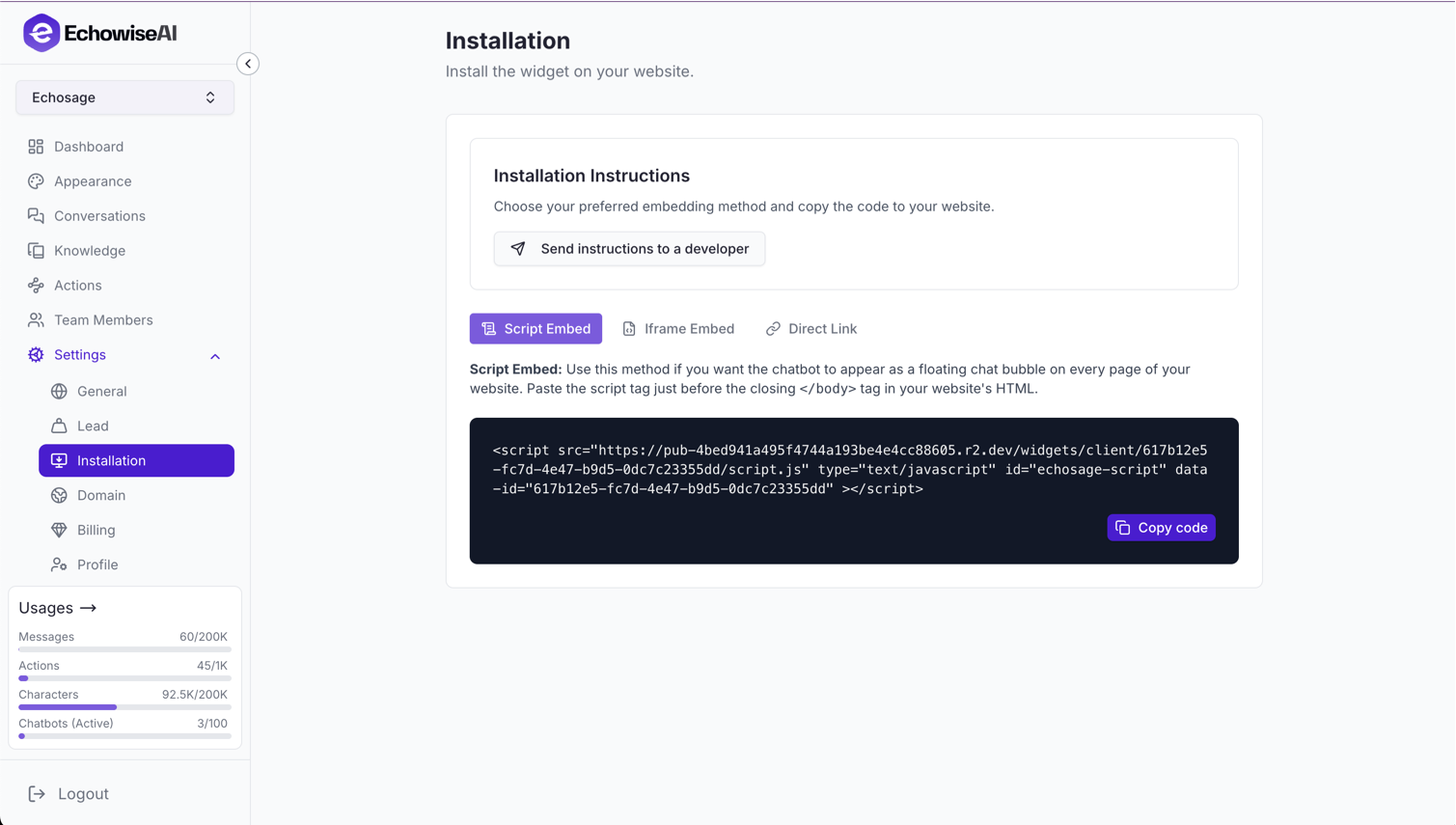Image resolution: width=1456 pixels, height=825 pixels.
Task: Click the paper plane send icon
Action: point(518,249)
